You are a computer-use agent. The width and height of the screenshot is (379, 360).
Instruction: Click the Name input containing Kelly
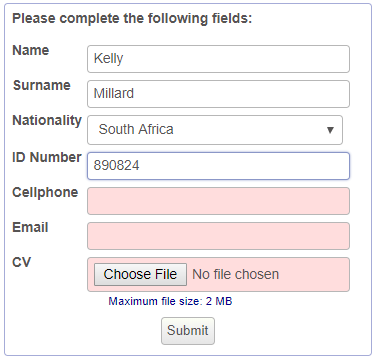218,59
